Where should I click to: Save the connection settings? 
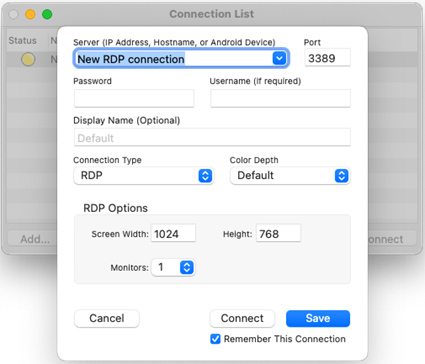tap(318, 318)
